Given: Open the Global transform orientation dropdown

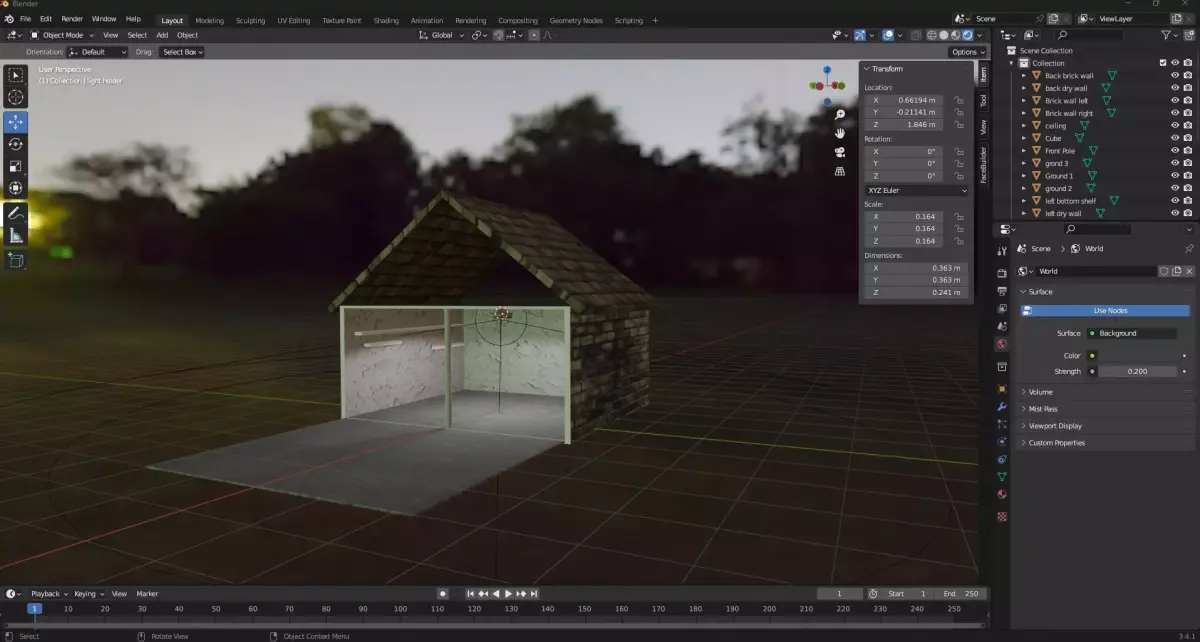Looking at the screenshot, I should coord(441,35).
